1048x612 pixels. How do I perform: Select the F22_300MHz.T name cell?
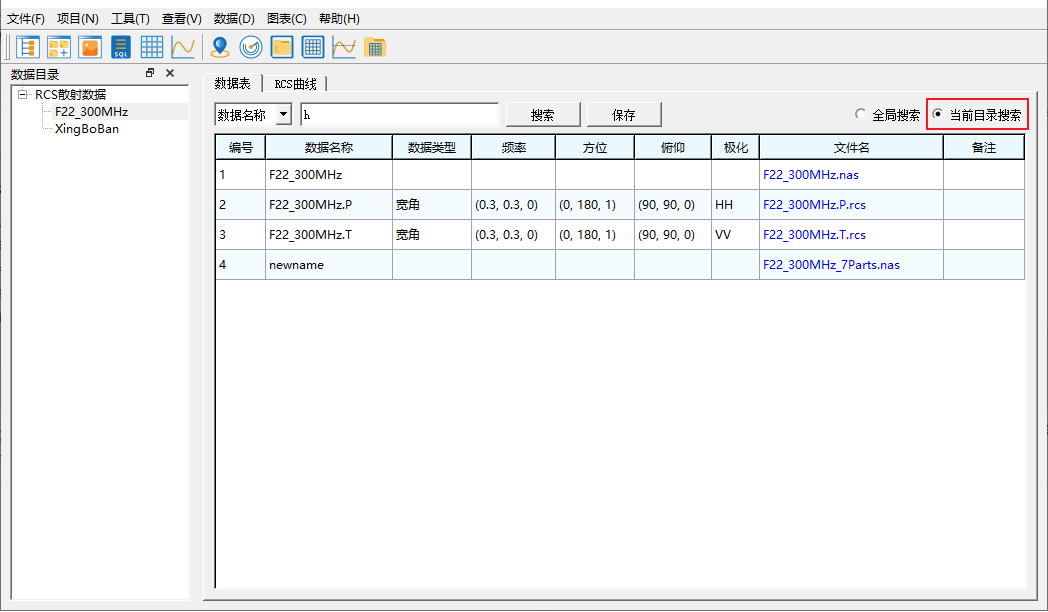point(329,235)
